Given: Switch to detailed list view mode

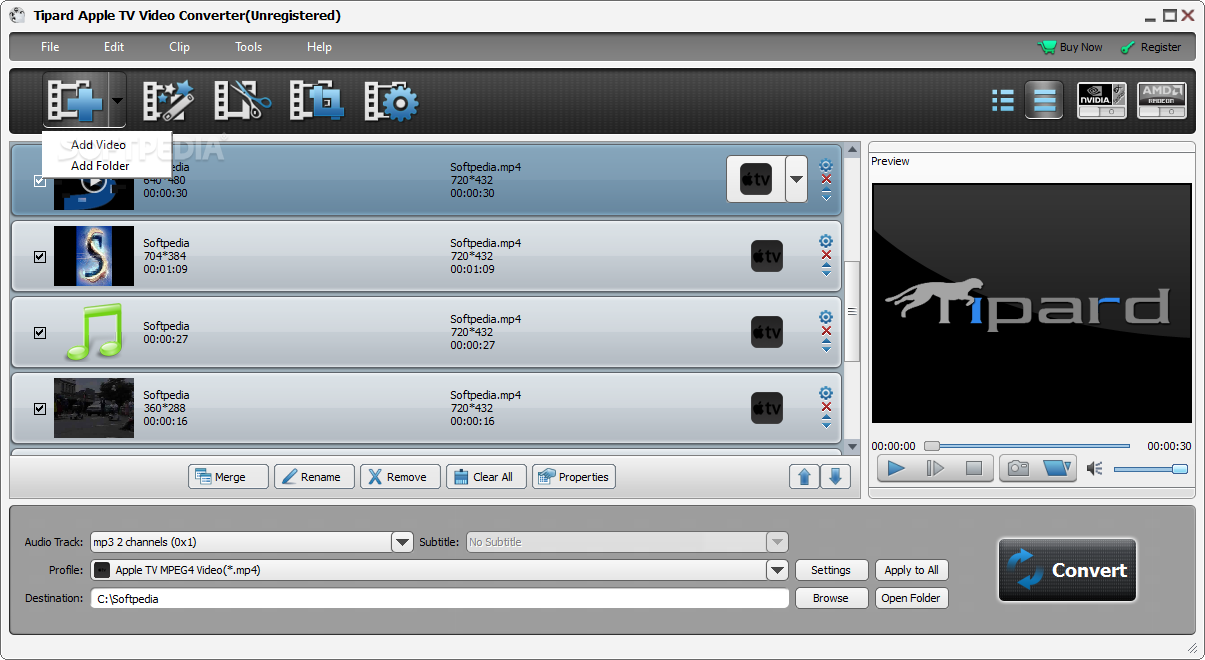Looking at the screenshot, I should (x=1044, y=100).
